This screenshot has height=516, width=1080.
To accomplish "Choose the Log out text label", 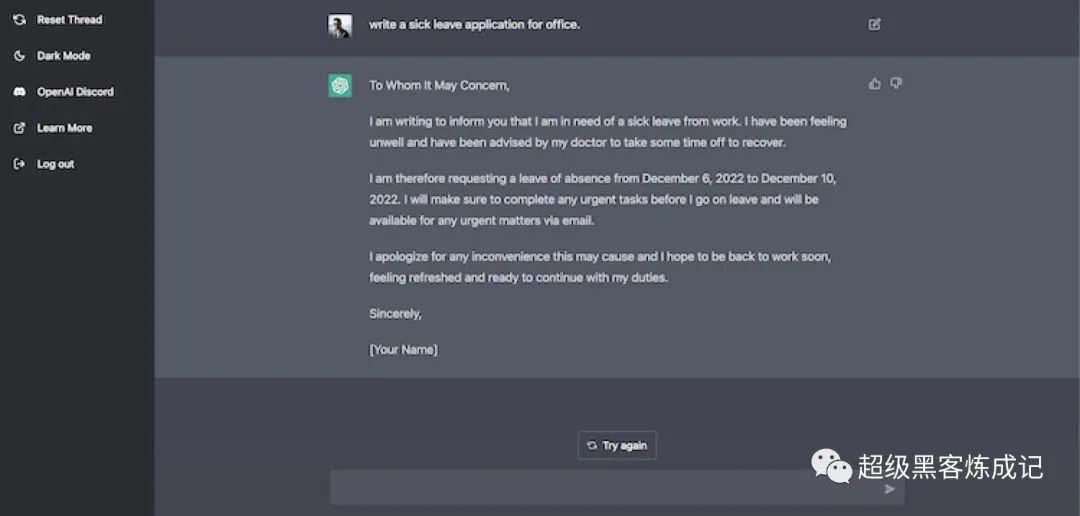I will [56, 164].
